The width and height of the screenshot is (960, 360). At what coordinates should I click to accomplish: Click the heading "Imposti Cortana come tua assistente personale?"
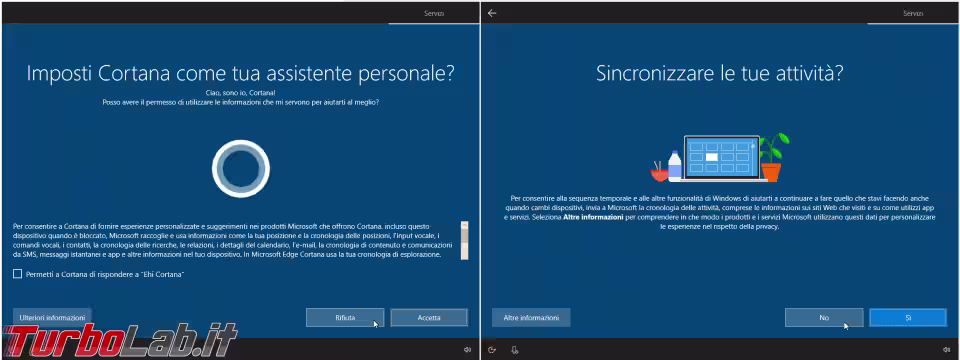point(241,73)
